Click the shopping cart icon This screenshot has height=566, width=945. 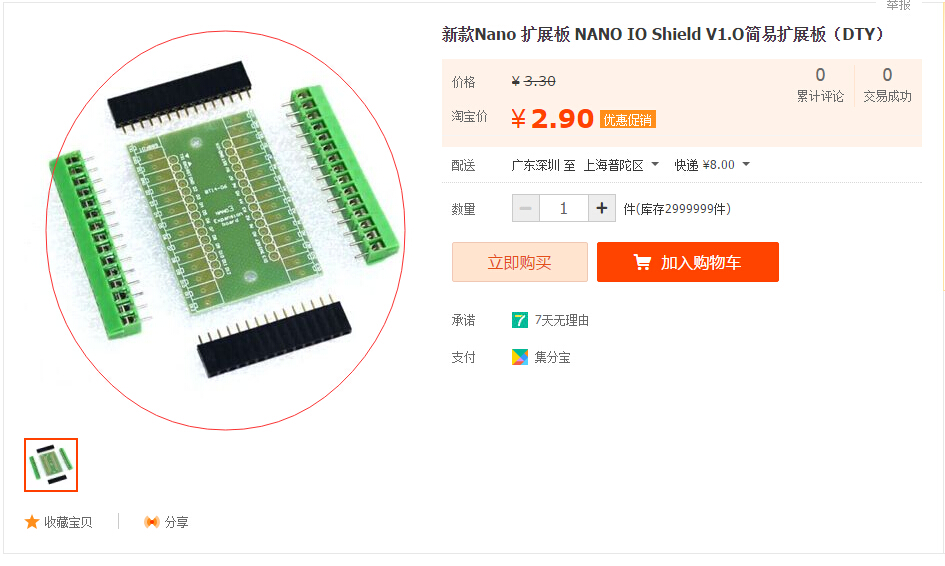[x=642, y=262]
